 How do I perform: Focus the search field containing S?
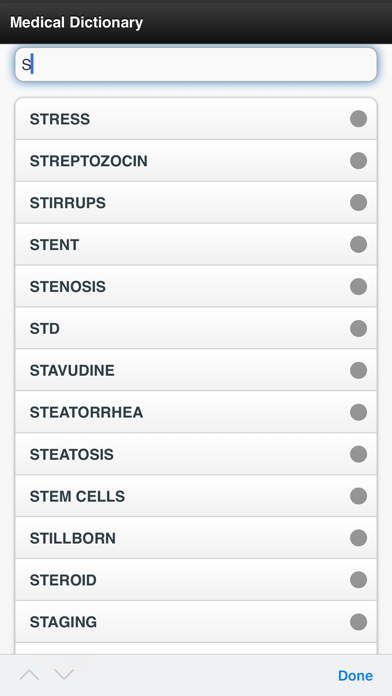[196, 65]
